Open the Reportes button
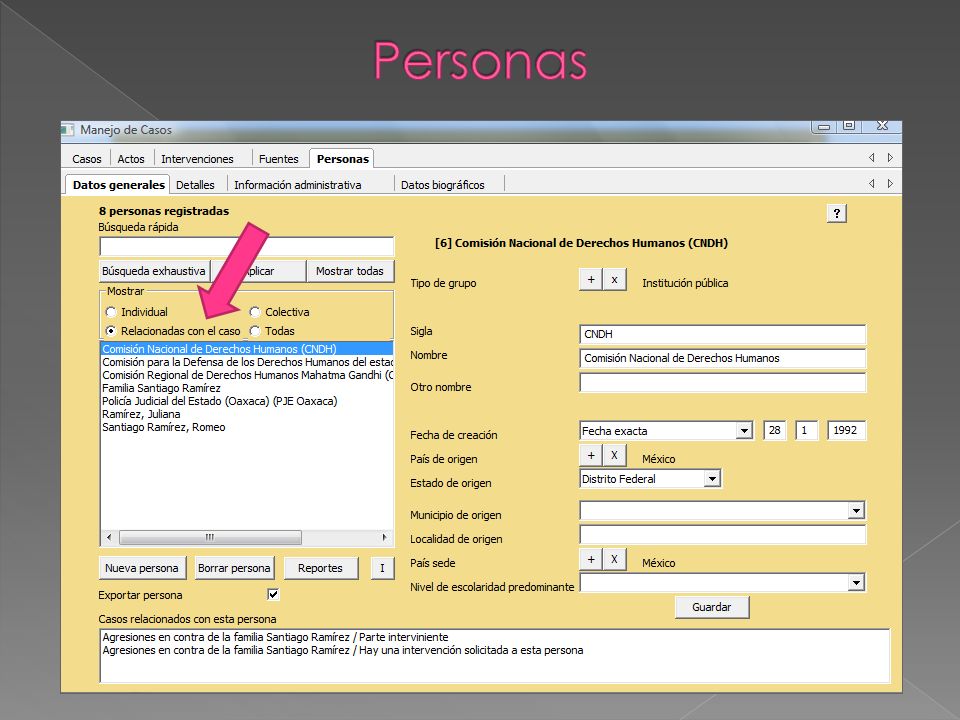Screen dimensions: 960x720 click(320, 568)
